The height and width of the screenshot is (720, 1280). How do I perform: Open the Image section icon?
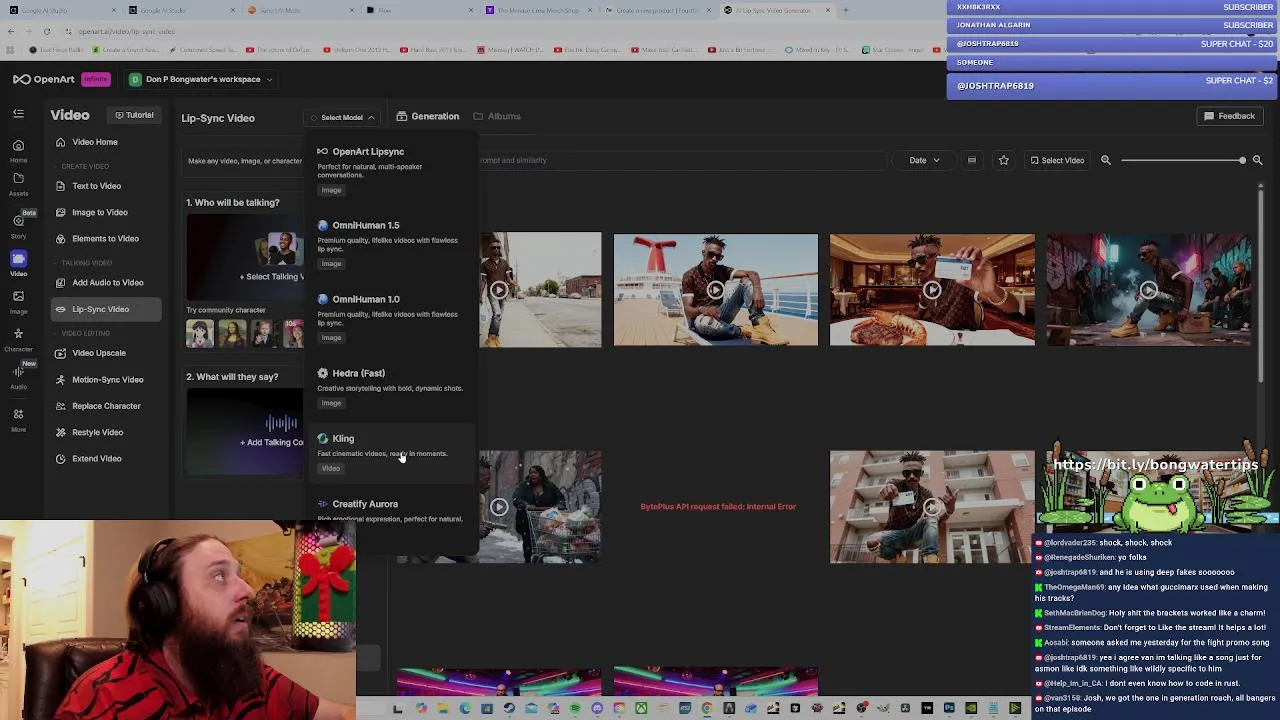coord(18,301)
